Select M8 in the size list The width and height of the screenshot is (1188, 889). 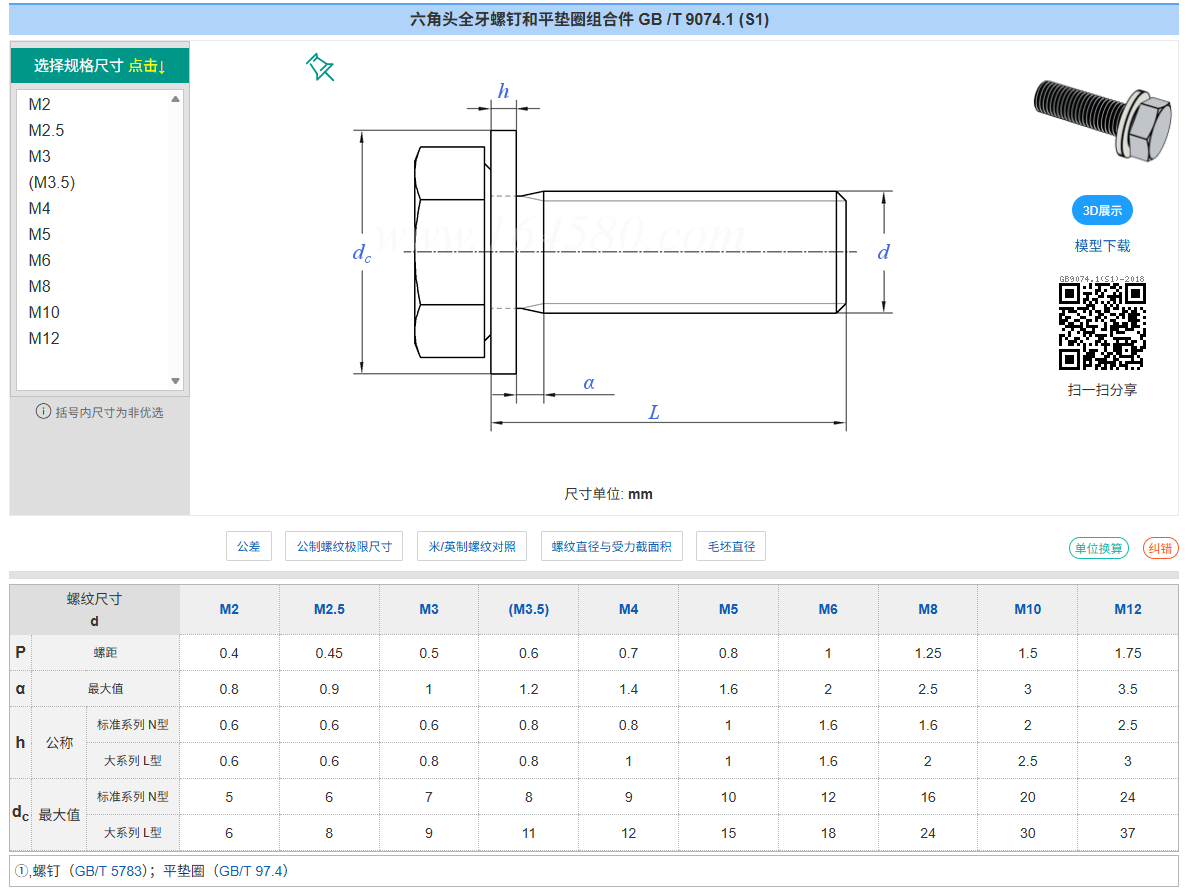tap(39, 286)
